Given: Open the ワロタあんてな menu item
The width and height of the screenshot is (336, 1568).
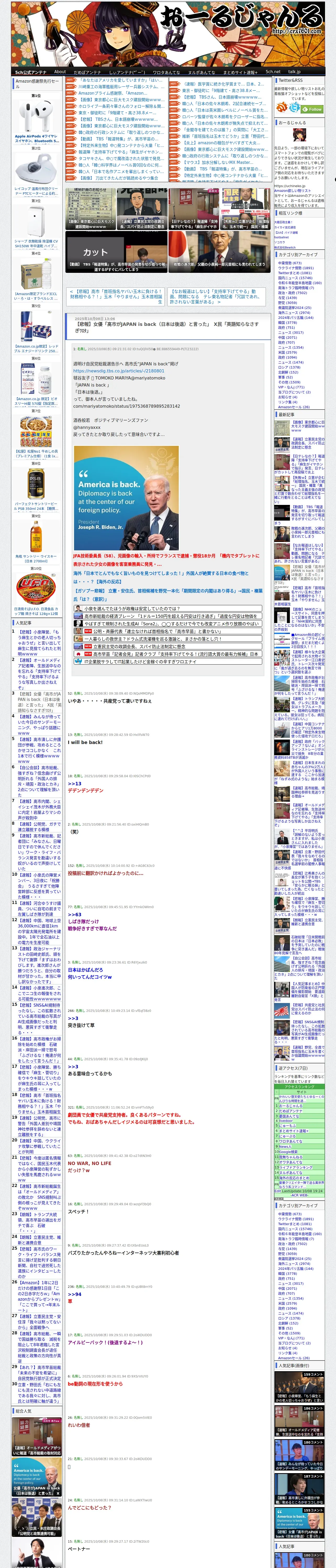Looking at the screenshot, I should pos(166,72).
